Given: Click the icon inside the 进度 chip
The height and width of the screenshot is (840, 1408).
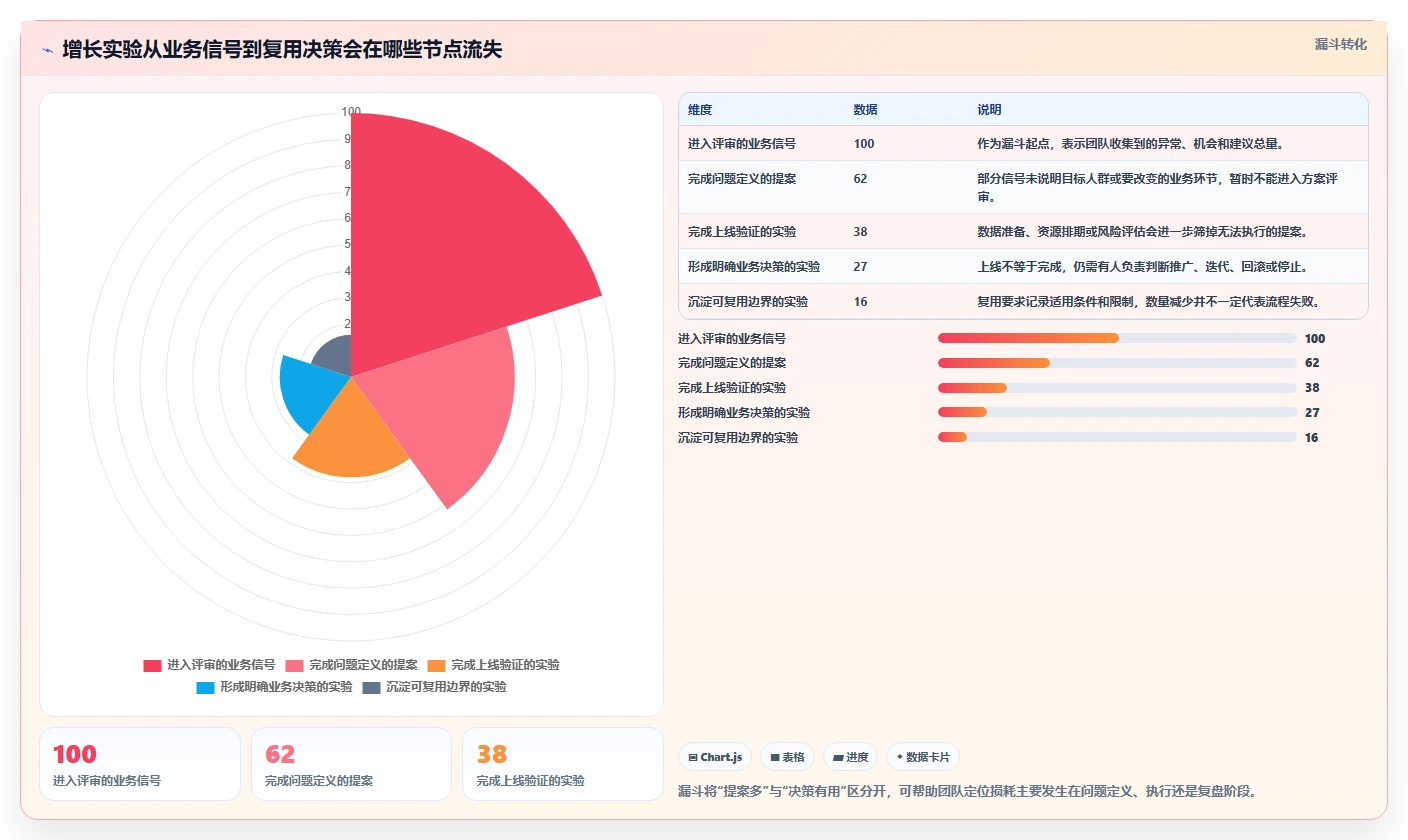Looking at the screenshot, I should pyautogui.click(x=838, y=758).
